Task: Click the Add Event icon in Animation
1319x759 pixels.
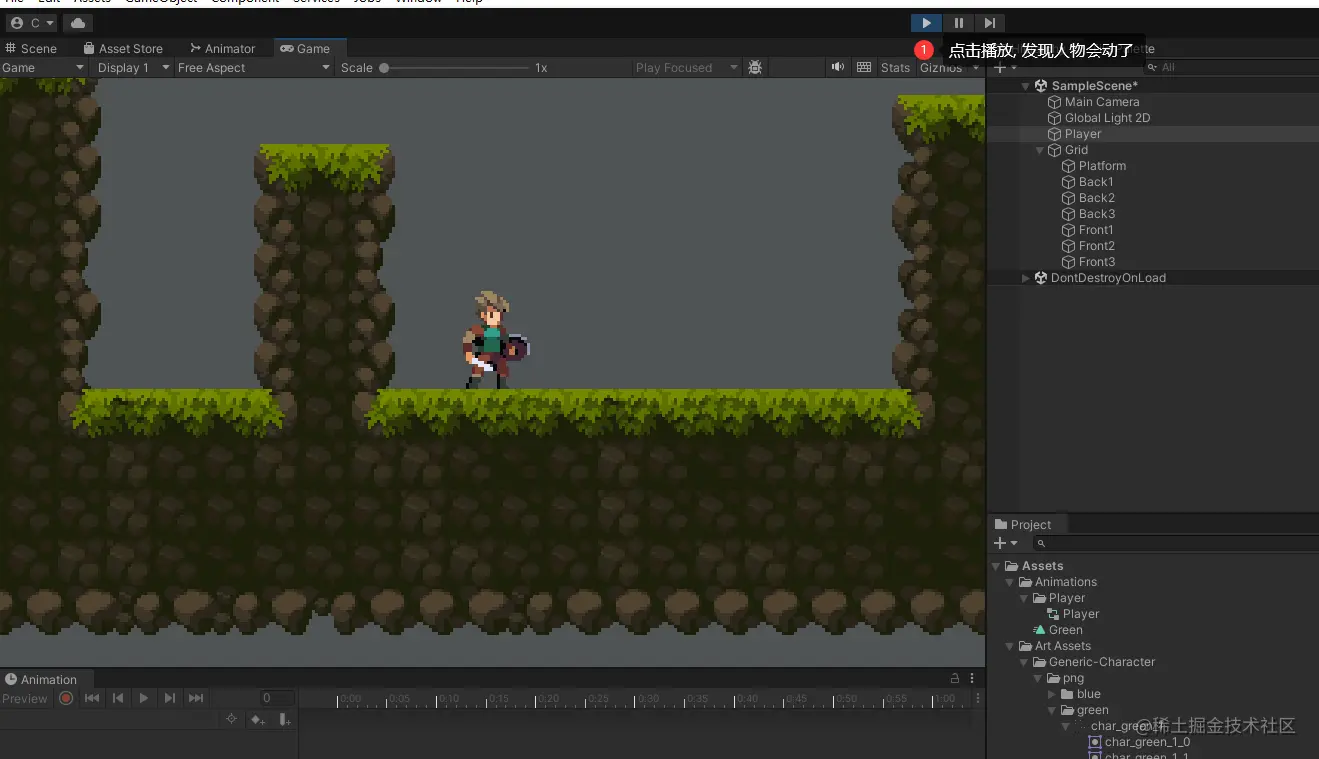Action: (284, 719)
